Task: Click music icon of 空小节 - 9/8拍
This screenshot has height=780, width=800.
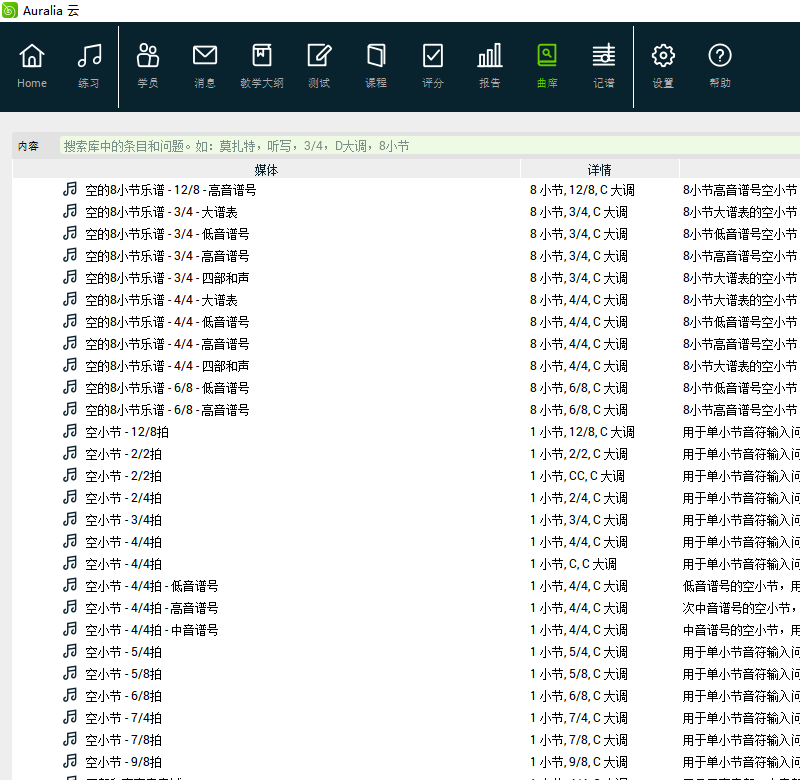Action: 70,761
